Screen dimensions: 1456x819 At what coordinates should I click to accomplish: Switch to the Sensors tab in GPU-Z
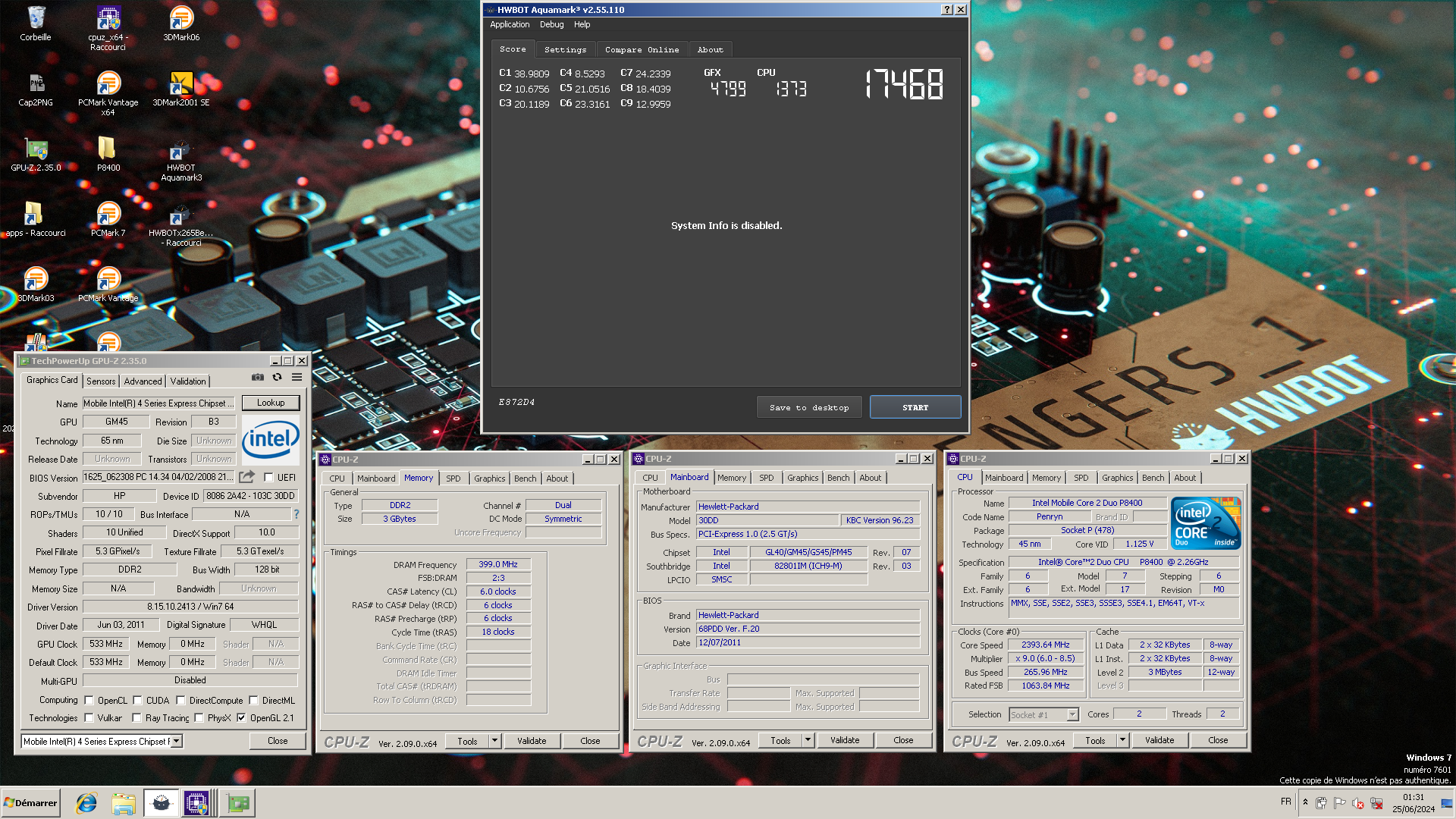coord(101,381)
